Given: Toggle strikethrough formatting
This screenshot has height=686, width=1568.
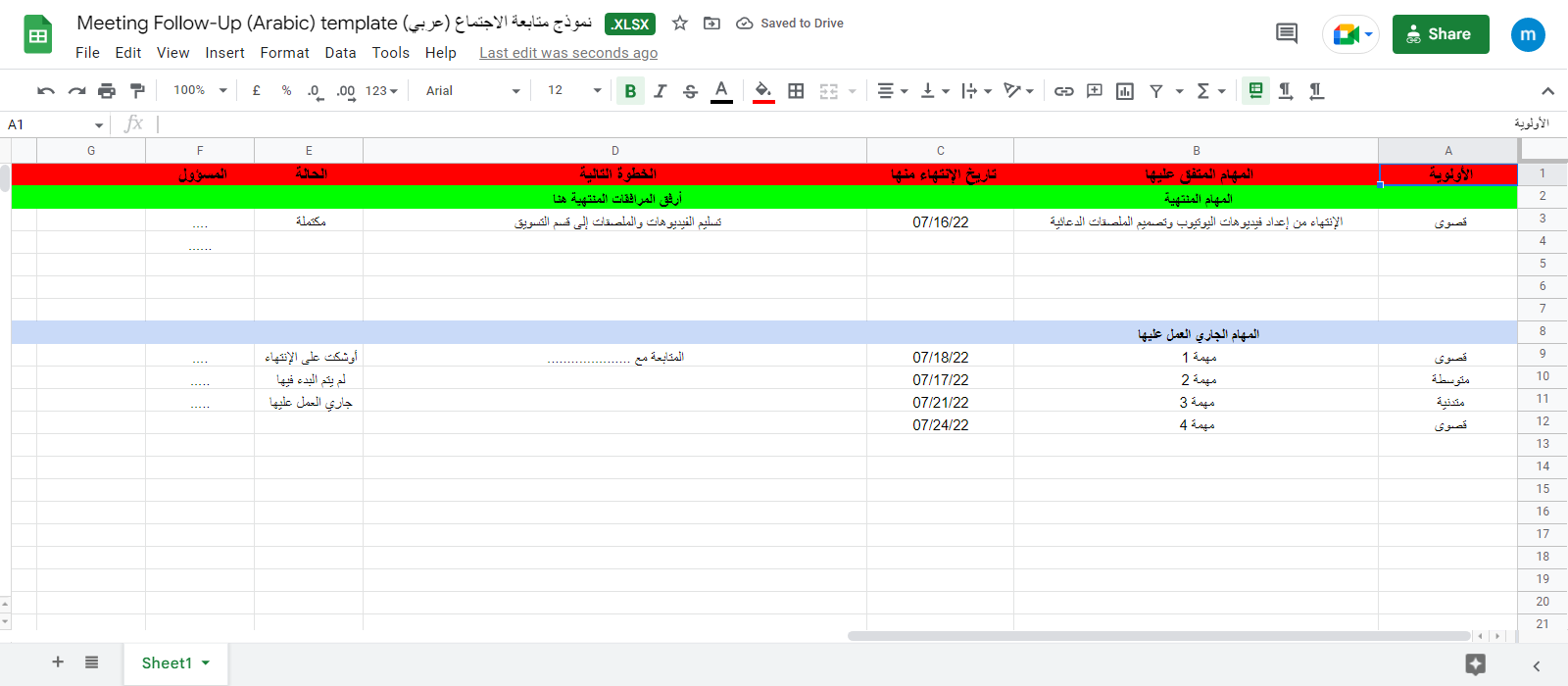Looking at the screenshot, I should 691,91.
